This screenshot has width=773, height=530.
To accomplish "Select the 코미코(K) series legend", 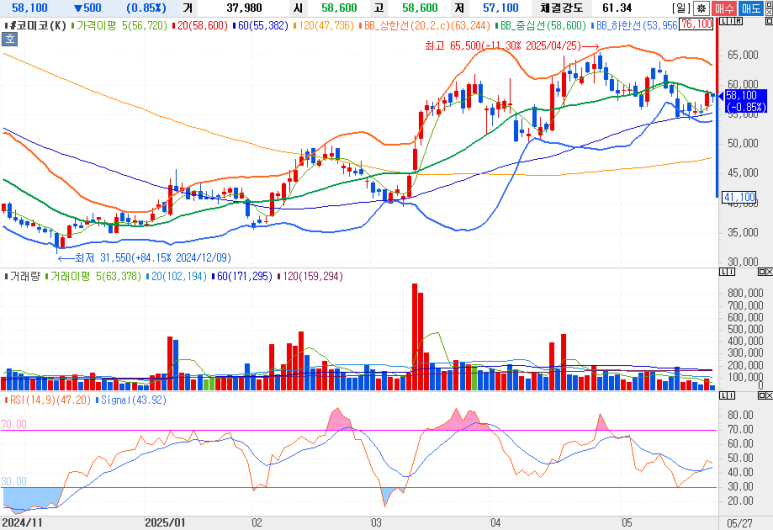I will (x=35, y=26).
